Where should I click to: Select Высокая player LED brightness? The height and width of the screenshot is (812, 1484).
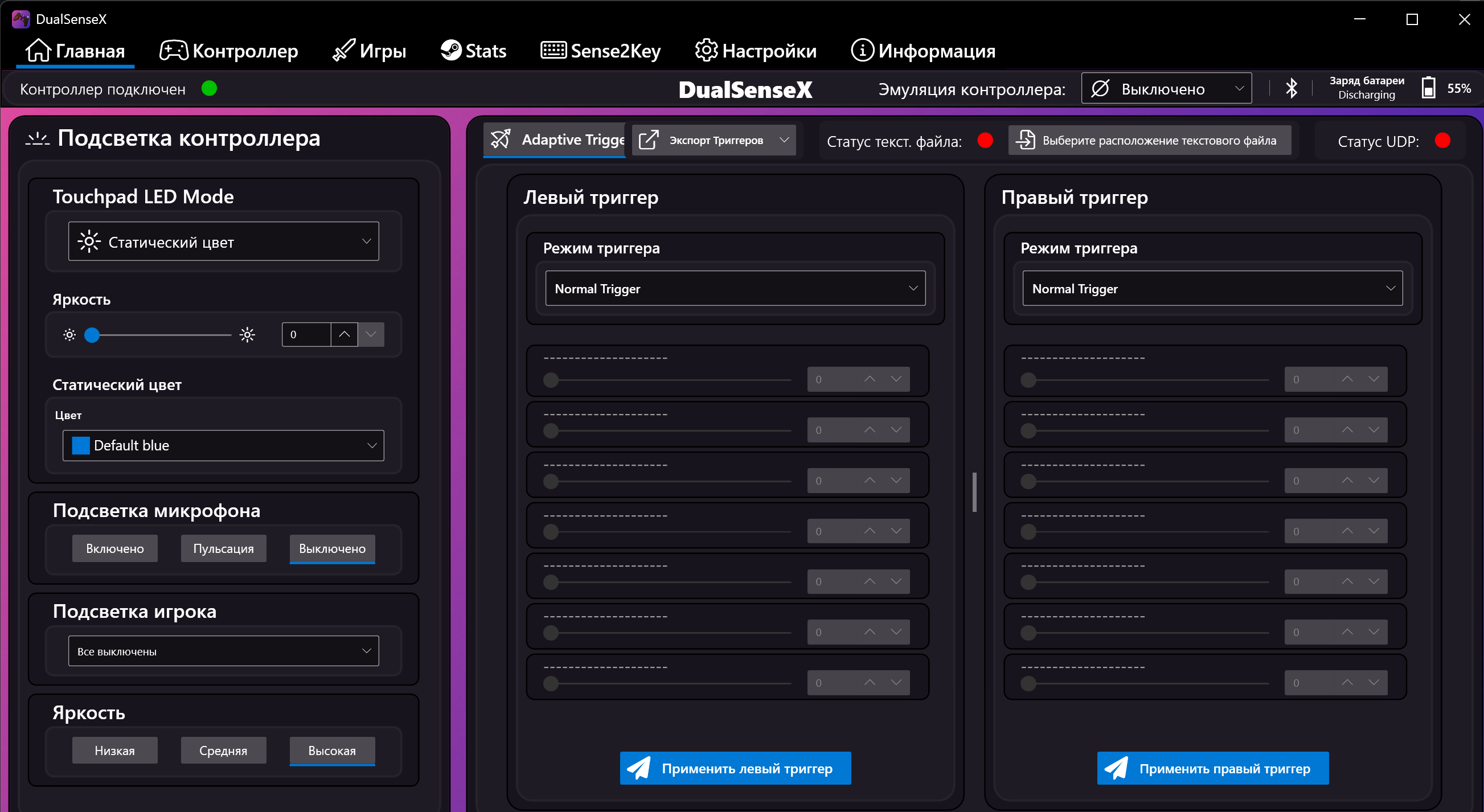(x=332, y=751)
